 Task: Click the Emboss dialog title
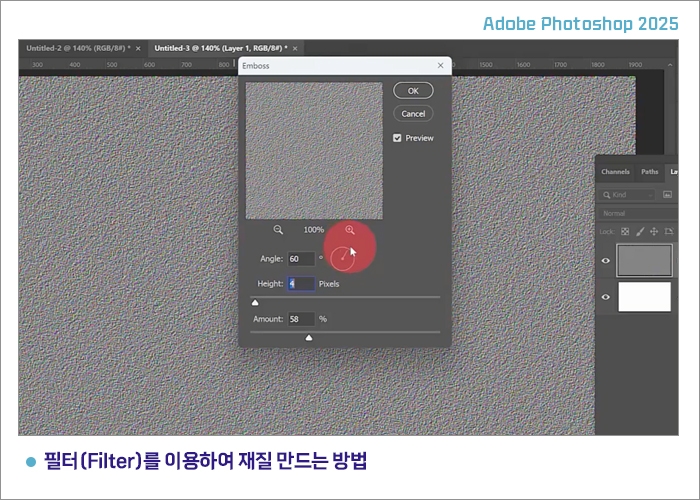tap(256, 66)
